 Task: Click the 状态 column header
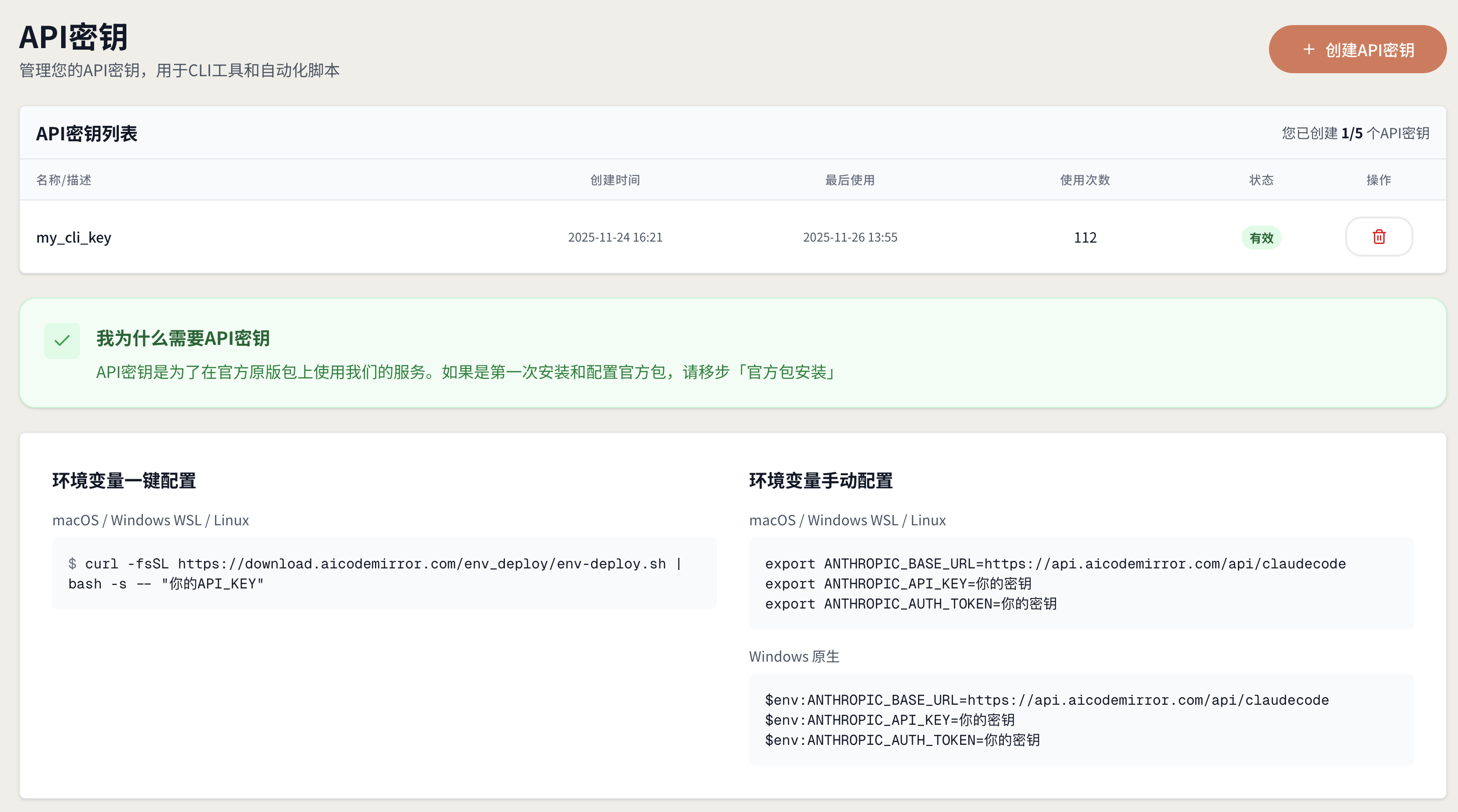1261,180
